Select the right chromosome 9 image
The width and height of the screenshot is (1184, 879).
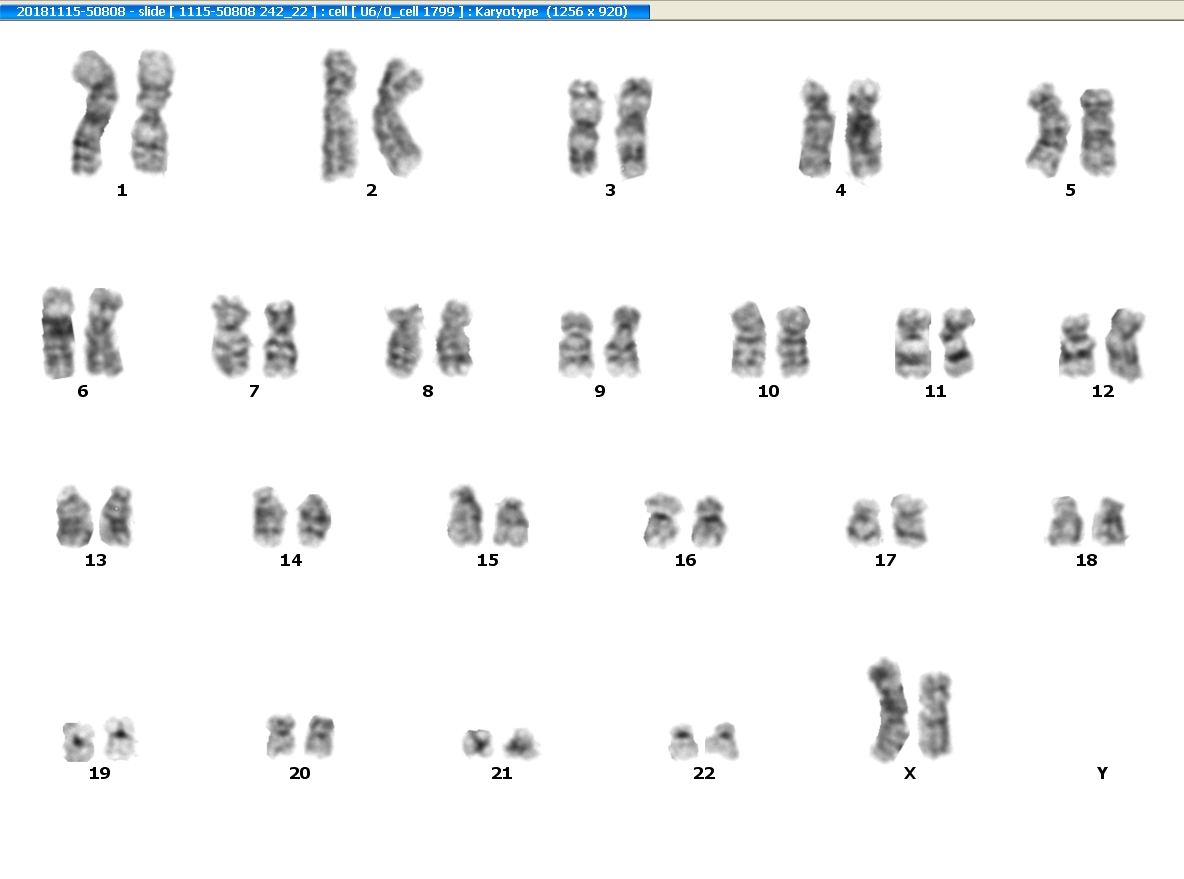pyautogui.click(x=624, y=341)
